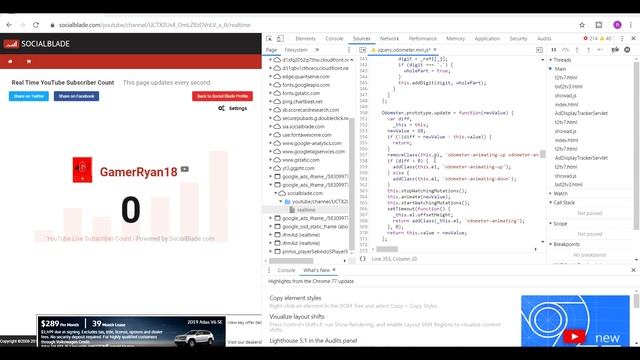
Task: Expand the www.gstatic.com tree node
Action: click(x=271, y=160)
